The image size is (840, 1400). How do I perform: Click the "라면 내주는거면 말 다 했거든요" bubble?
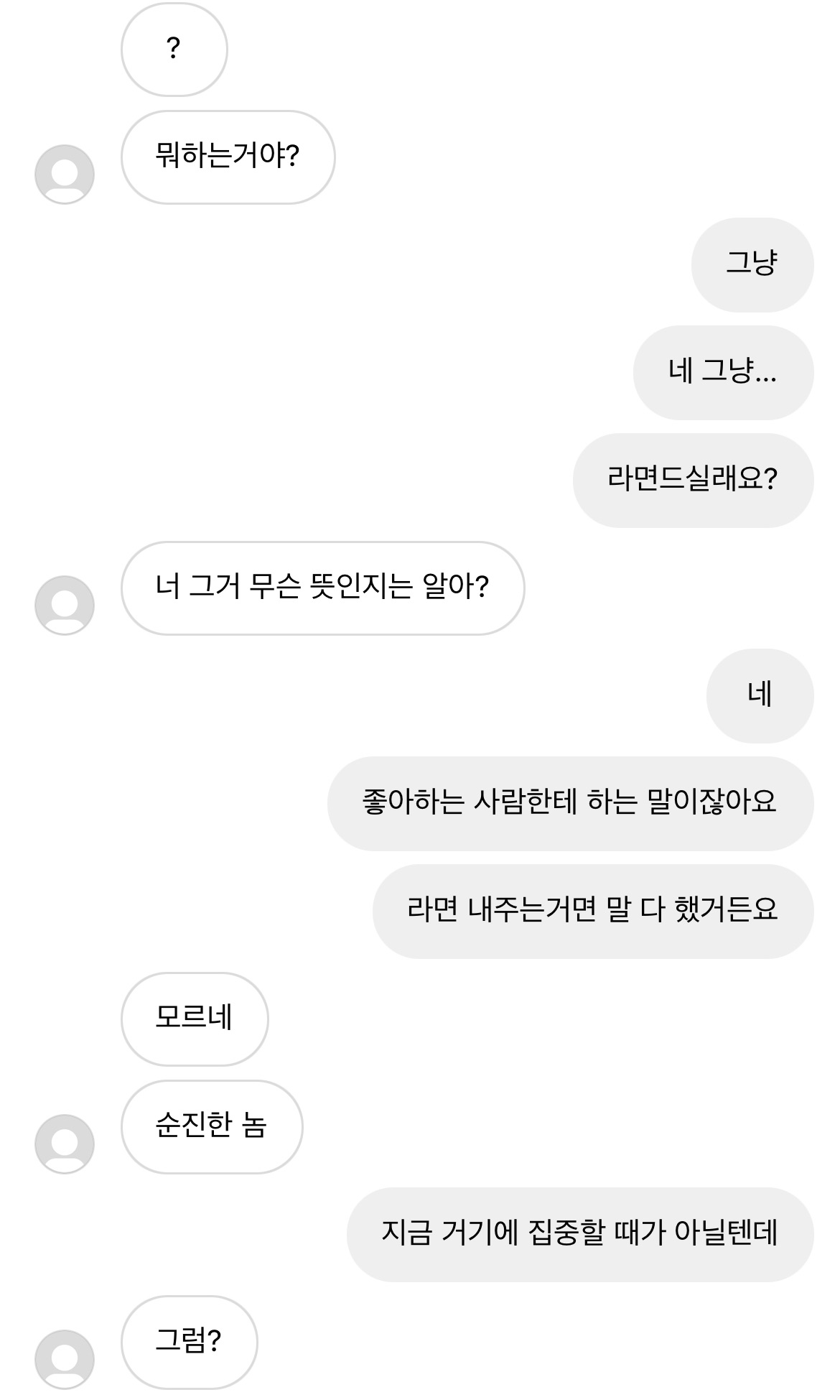coord(592,912)
